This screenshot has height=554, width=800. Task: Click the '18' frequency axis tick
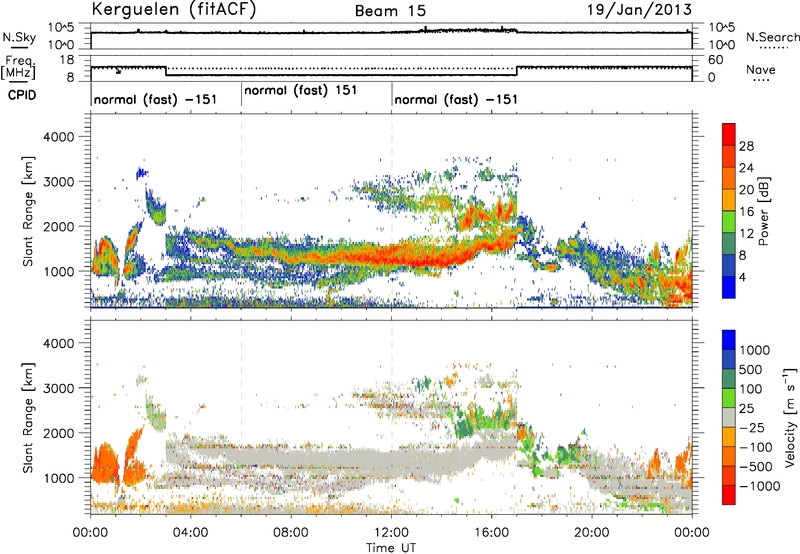pyautogui.click(x=66, y=60)
